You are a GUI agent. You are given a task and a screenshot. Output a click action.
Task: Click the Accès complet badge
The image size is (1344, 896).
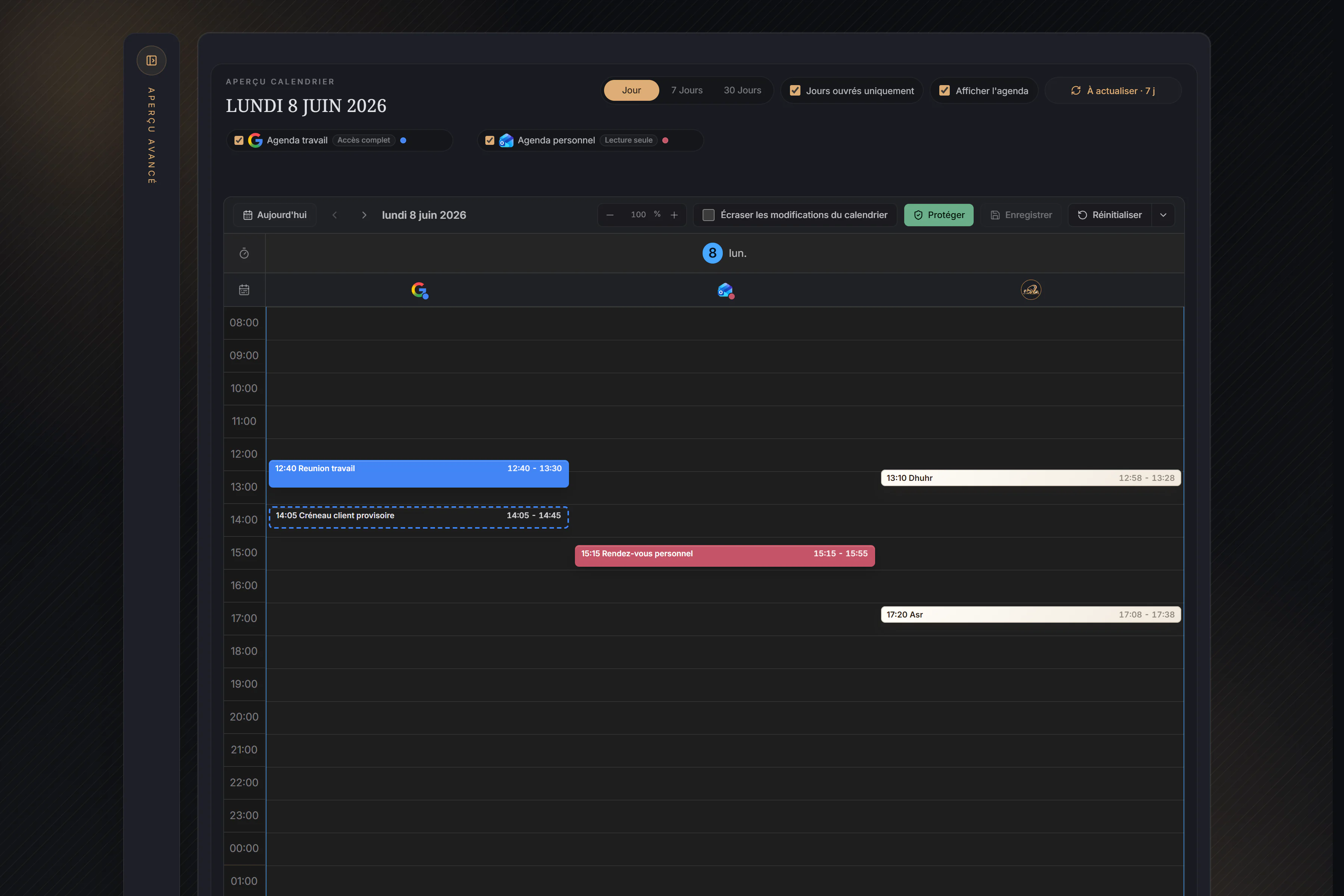tap(363, 140)
